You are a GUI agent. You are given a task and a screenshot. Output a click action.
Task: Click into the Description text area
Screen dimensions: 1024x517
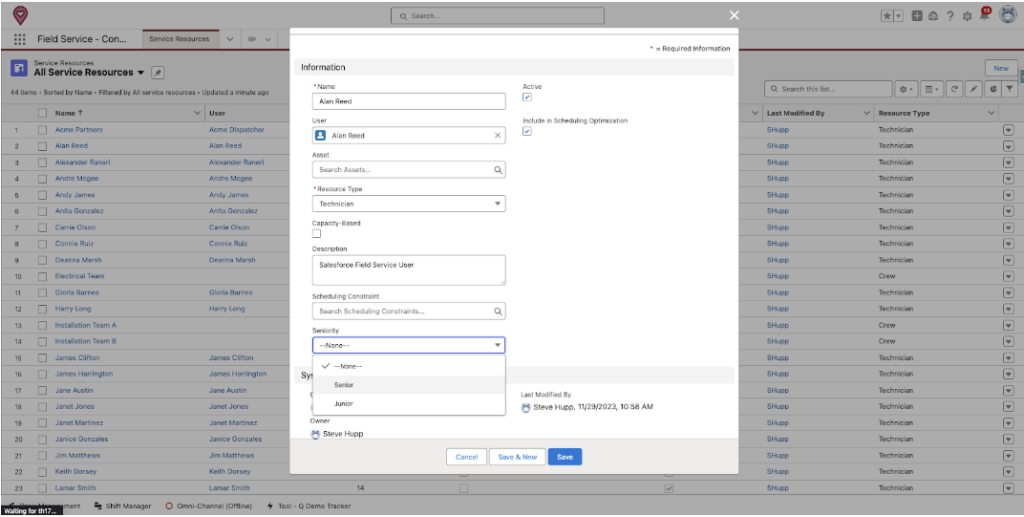tap(409, 270)
